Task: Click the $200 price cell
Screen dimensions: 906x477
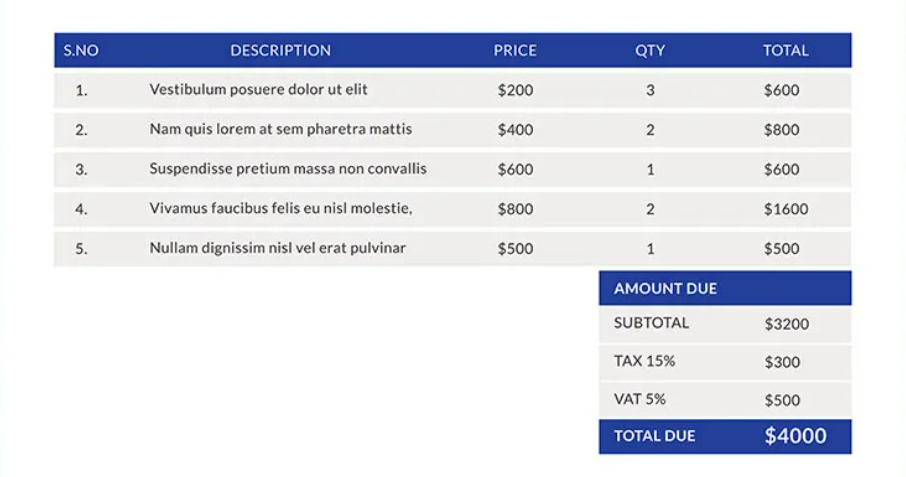Action: tap(515, 90)
